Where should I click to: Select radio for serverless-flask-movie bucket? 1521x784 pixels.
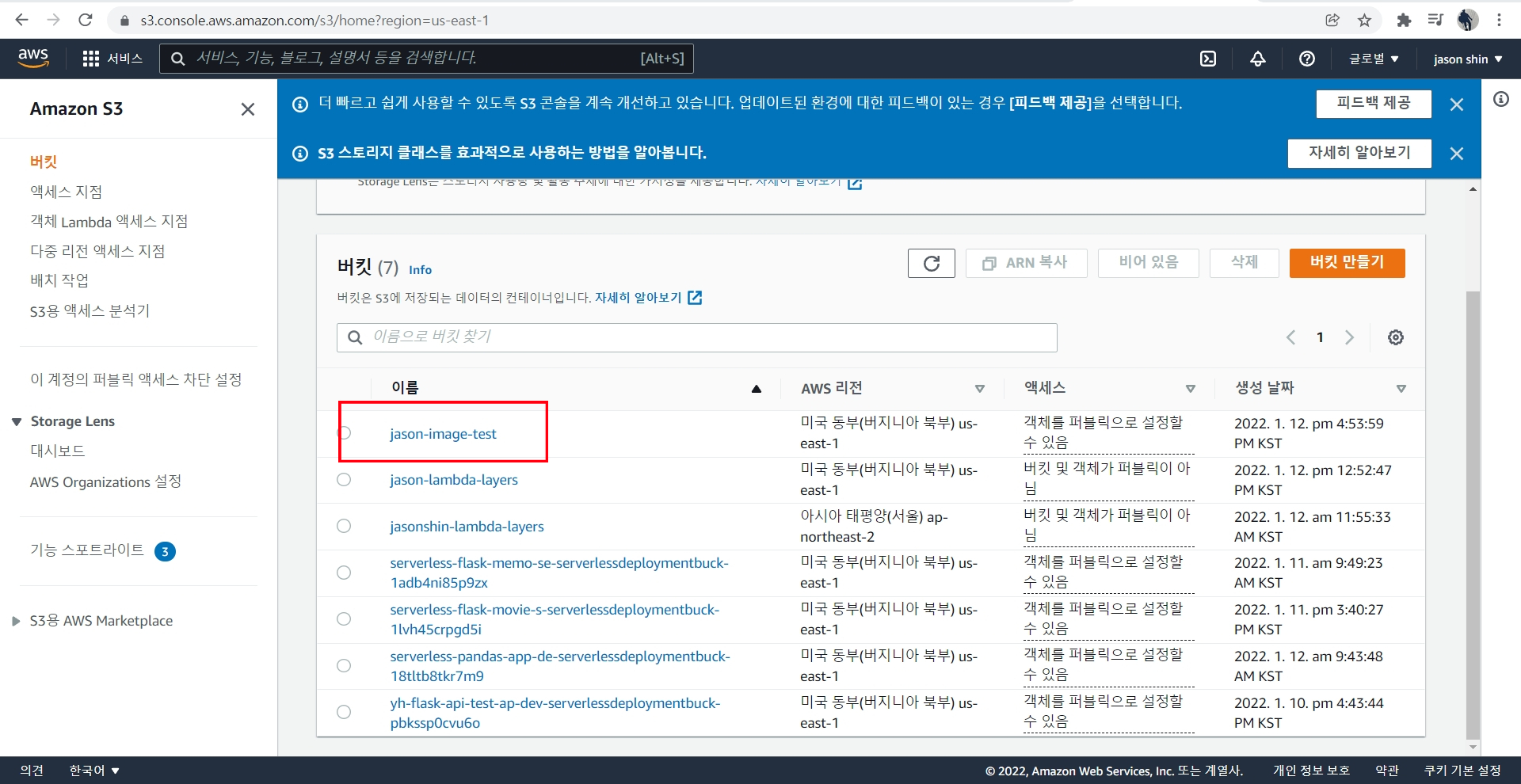(x=344, y=618)
